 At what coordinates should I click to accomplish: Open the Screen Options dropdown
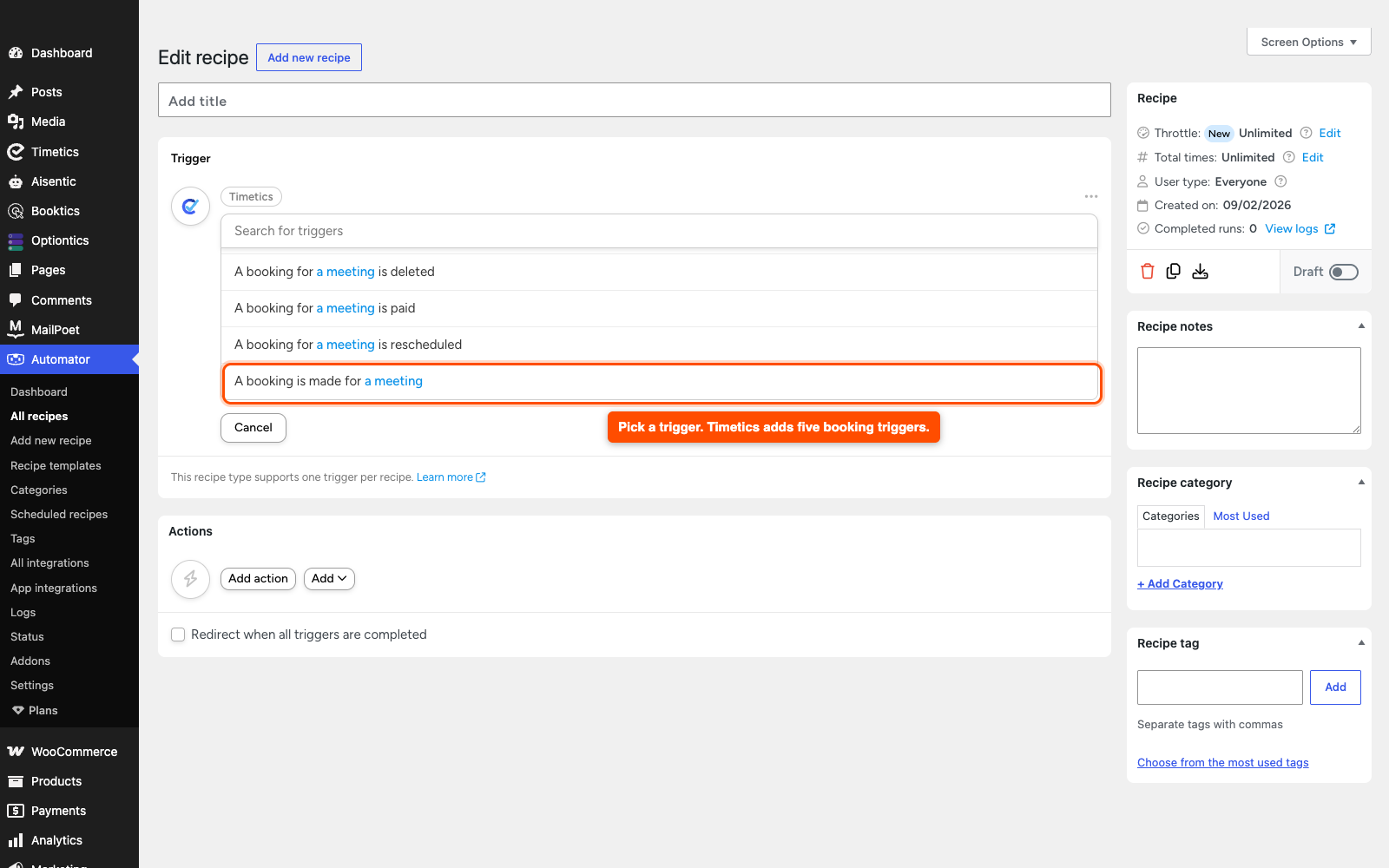pyautogui.click(x=1309, y=42)
